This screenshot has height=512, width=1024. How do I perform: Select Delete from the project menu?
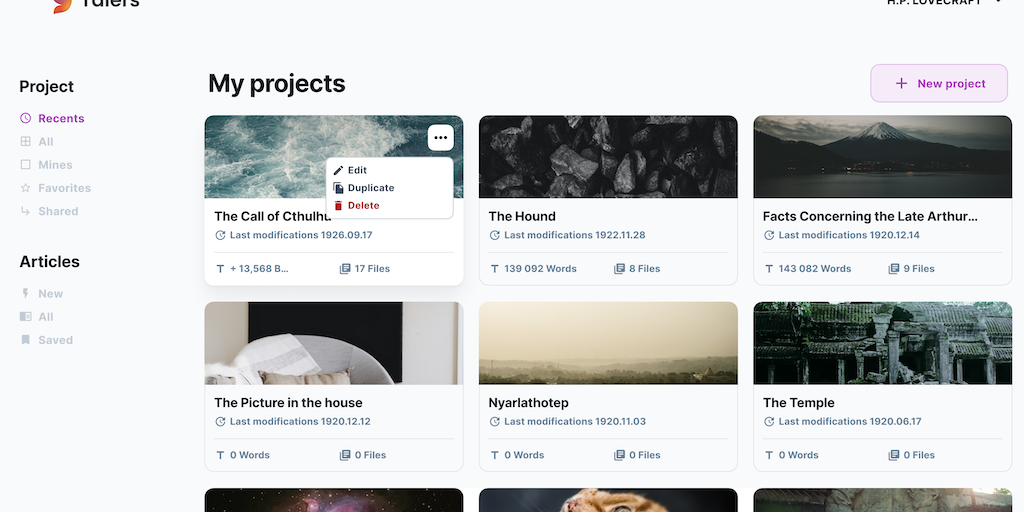[363, 206]
